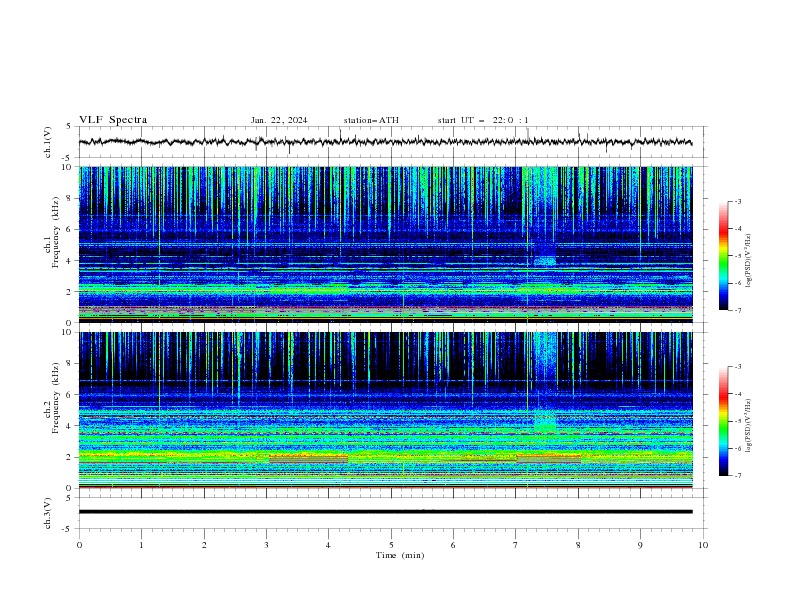792x612 pixels.
Task: Click the ch.1 voltage waveform trace
Action: pos(385,142)
